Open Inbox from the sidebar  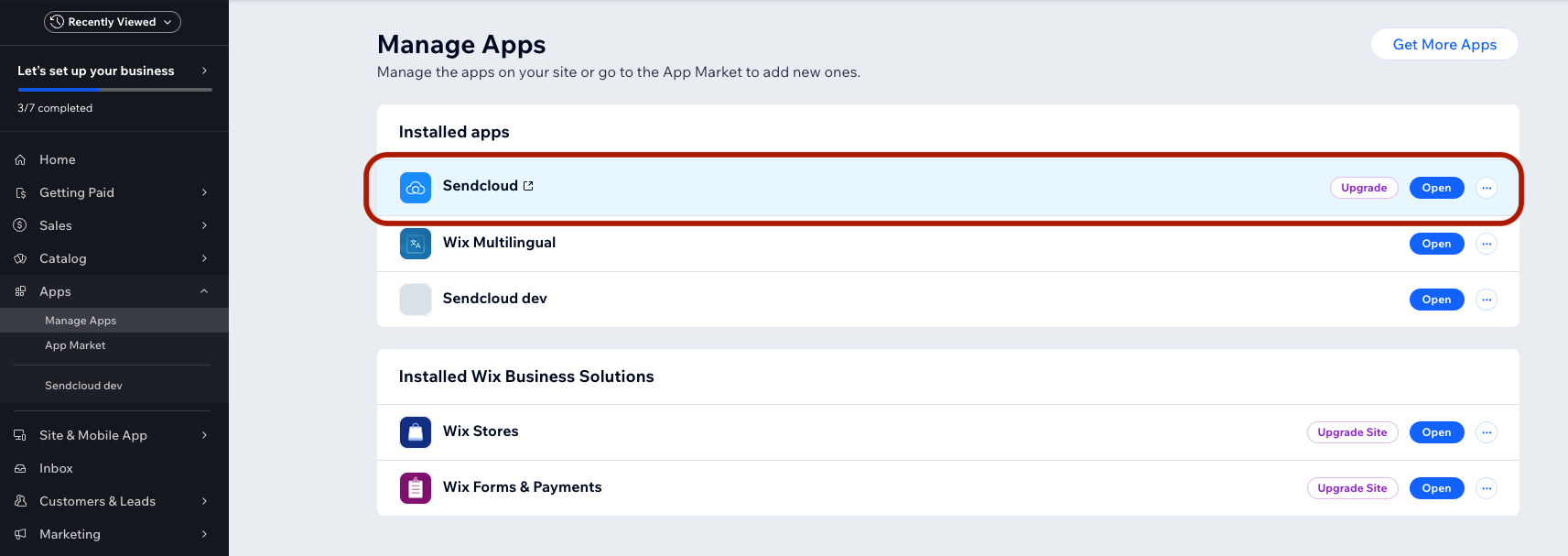[x=114, y=468]
